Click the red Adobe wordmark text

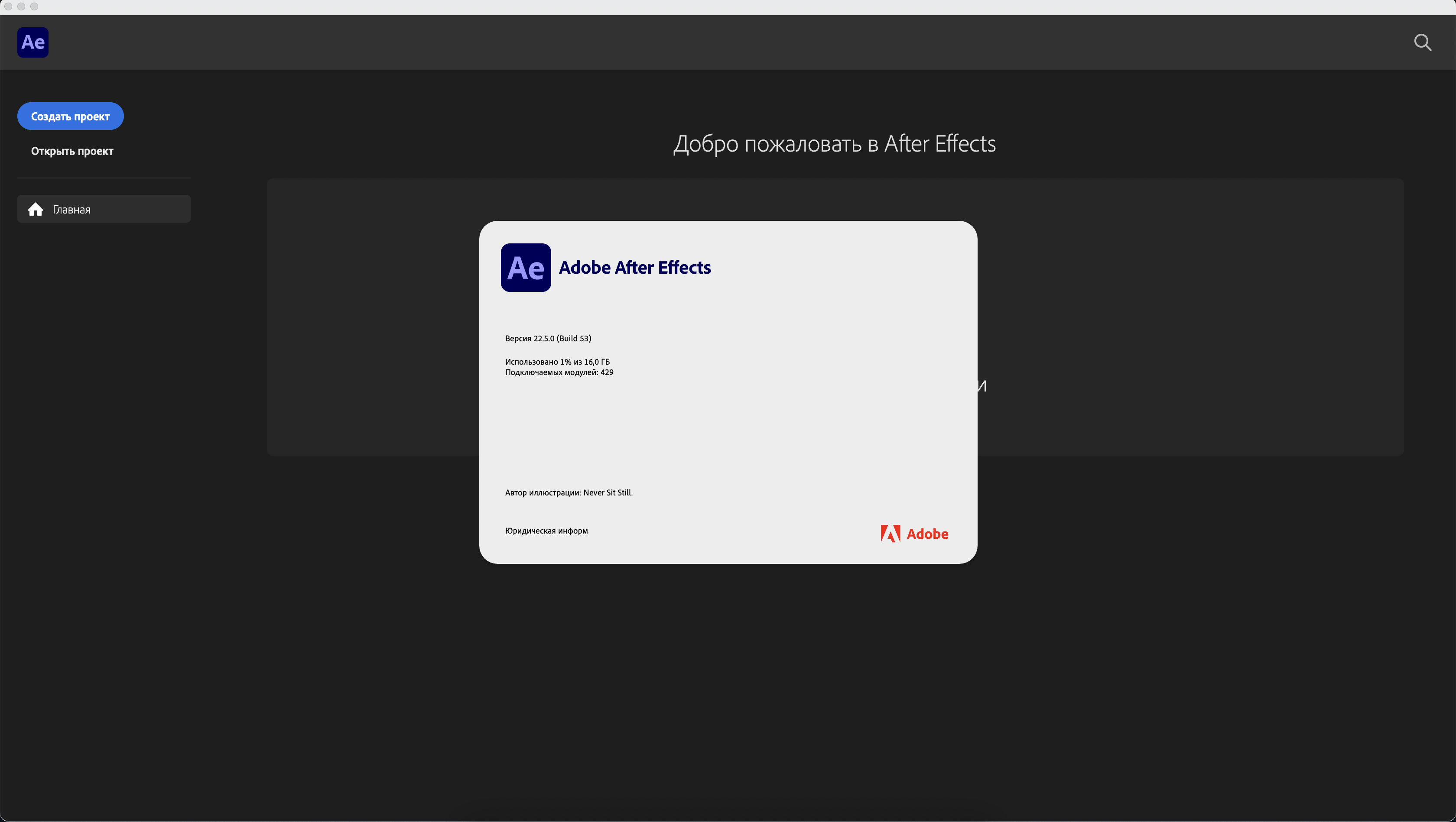[x=927, y=534]
